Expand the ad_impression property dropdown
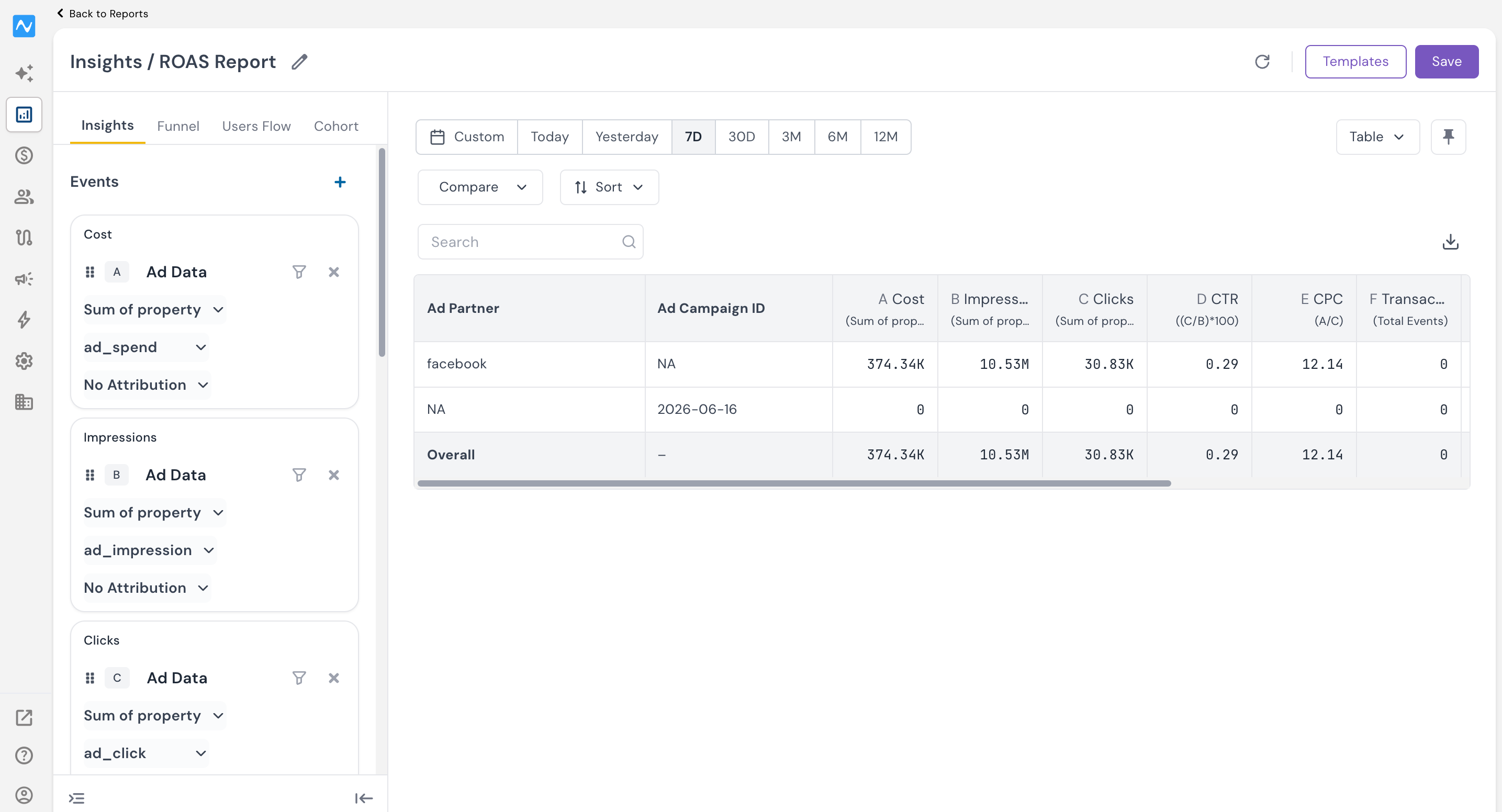This screenshot has width=1502, height=812. pos(150,550)
